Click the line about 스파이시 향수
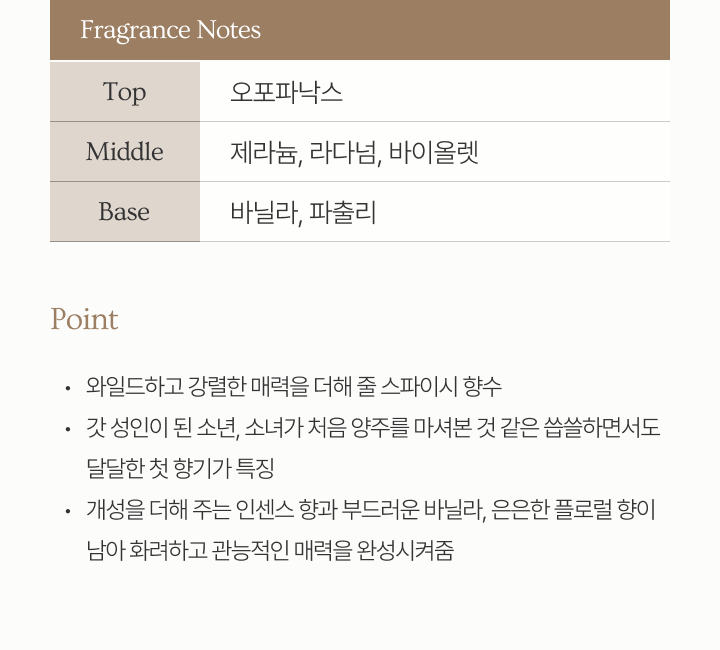 tap(294, 386)
